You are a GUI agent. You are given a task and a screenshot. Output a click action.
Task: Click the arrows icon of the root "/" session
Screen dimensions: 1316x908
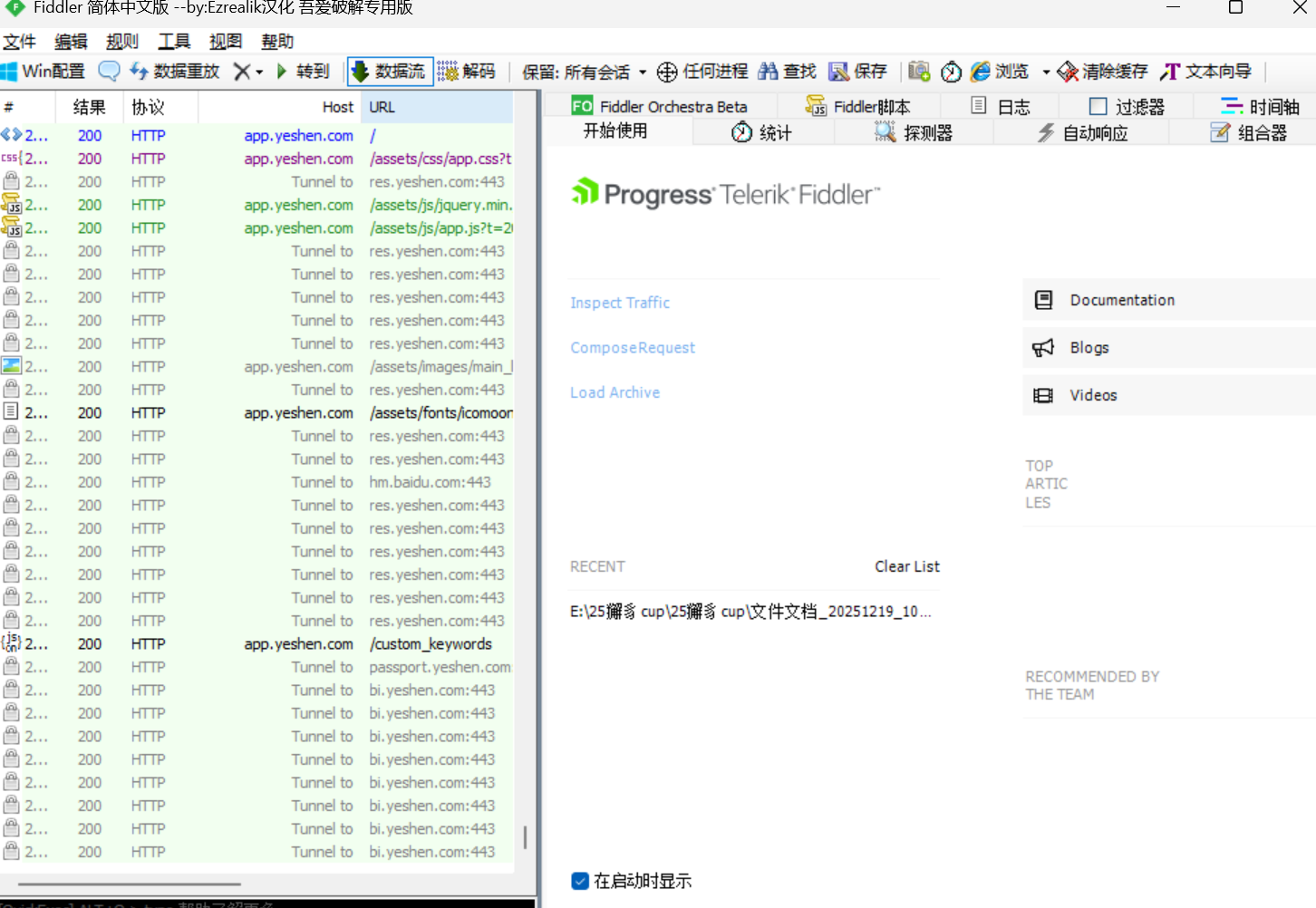(x=11, y=135)
